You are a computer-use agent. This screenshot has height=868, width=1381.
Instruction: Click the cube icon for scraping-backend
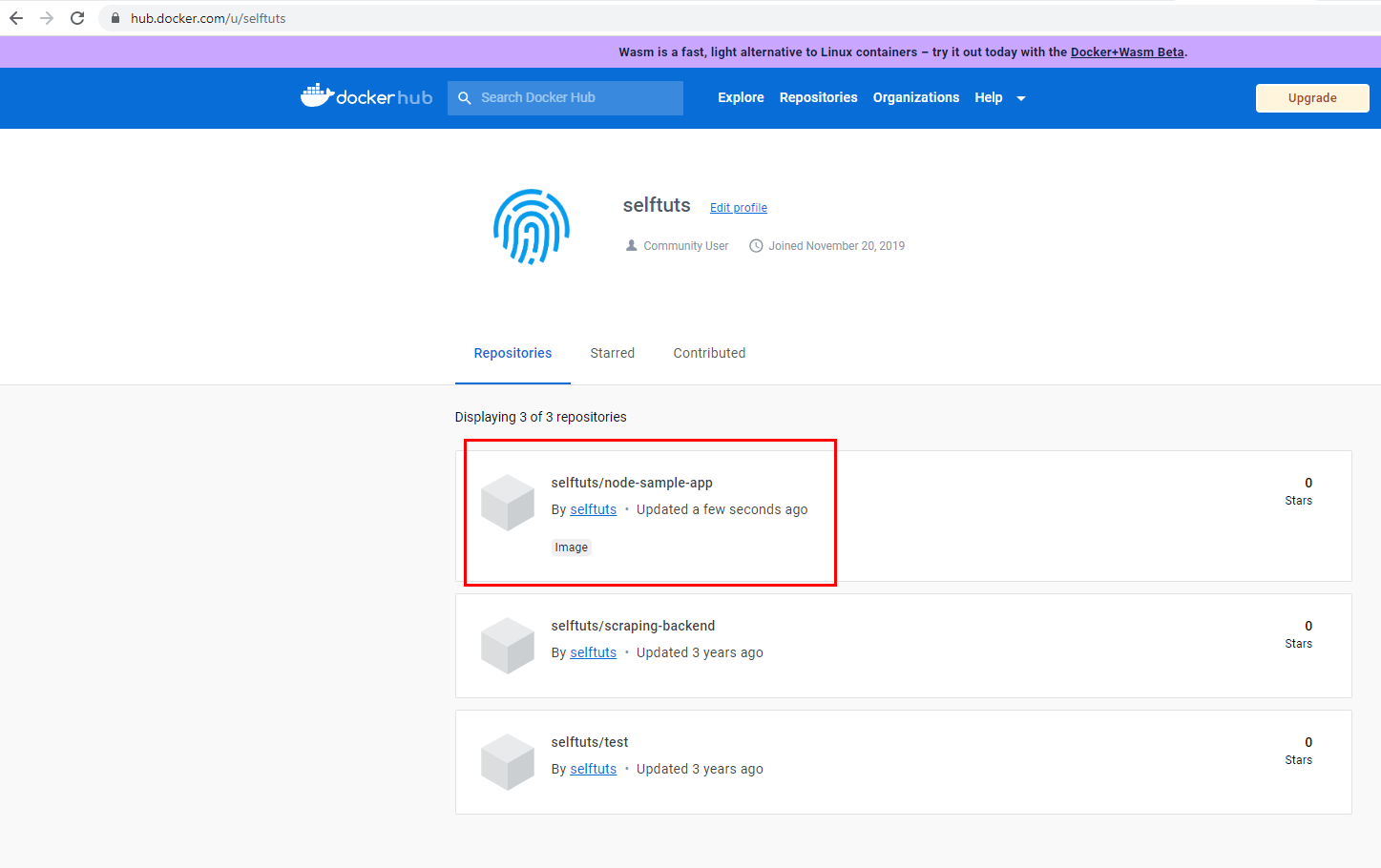[508, 646]
